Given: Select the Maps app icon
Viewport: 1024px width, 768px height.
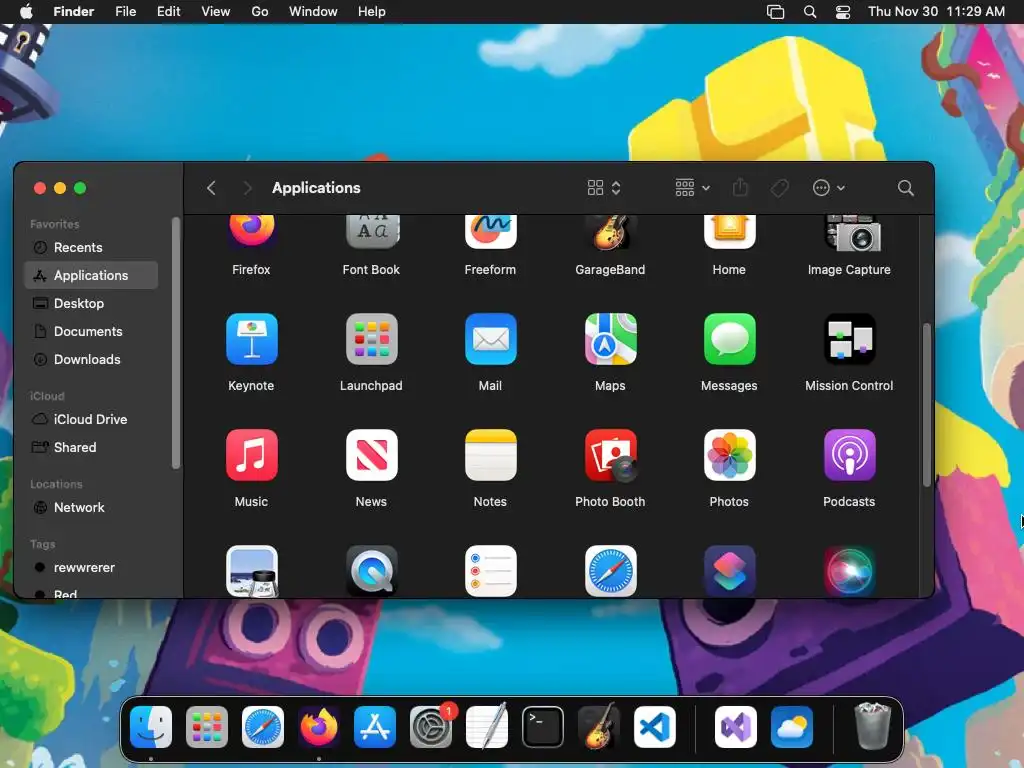Looking at the screenshot, I should (x=610, y=339).
